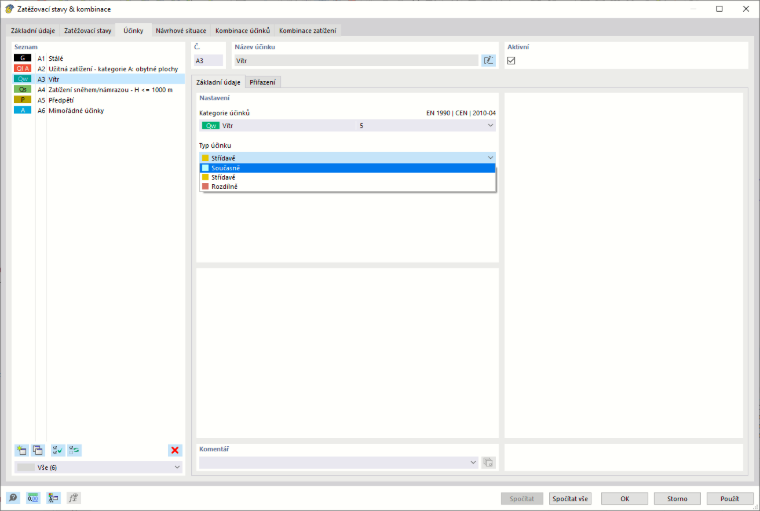The width and height of the screenshot is (760, 511).
Task: Delete the selected action via the red X
Action: click(x=175, y=450)
